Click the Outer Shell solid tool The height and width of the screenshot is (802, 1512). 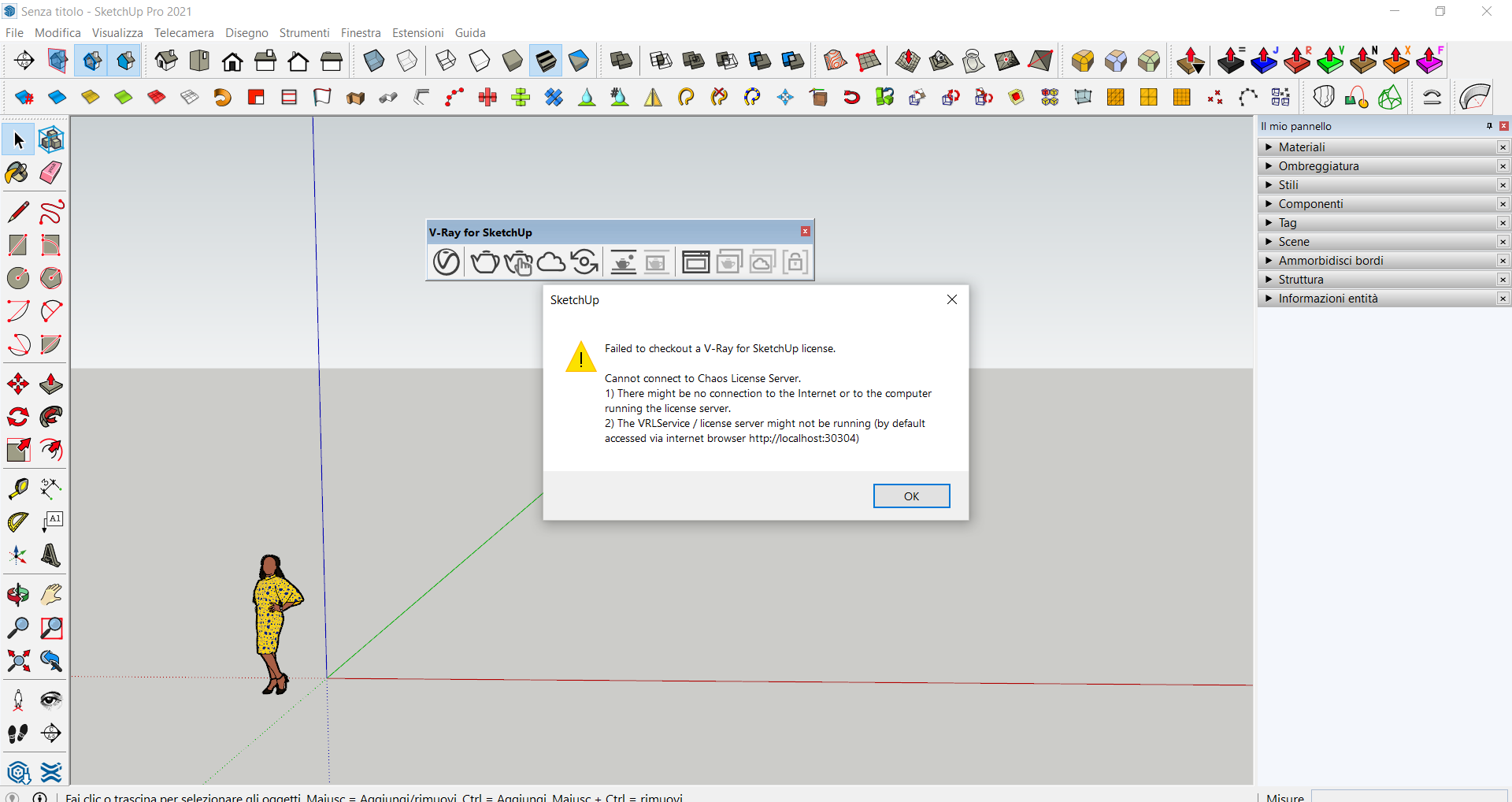coord(621,61)
